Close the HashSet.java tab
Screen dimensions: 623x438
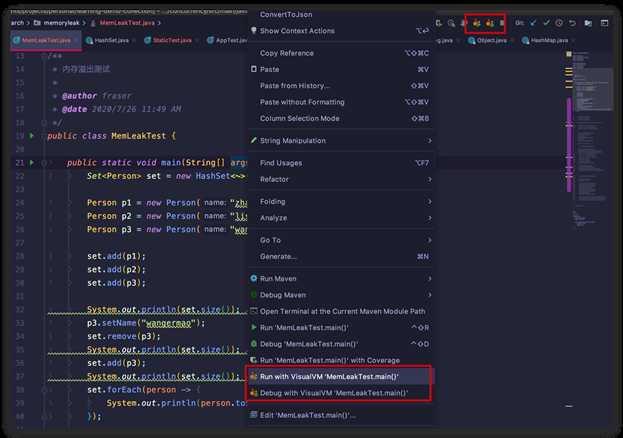point(134,40)
